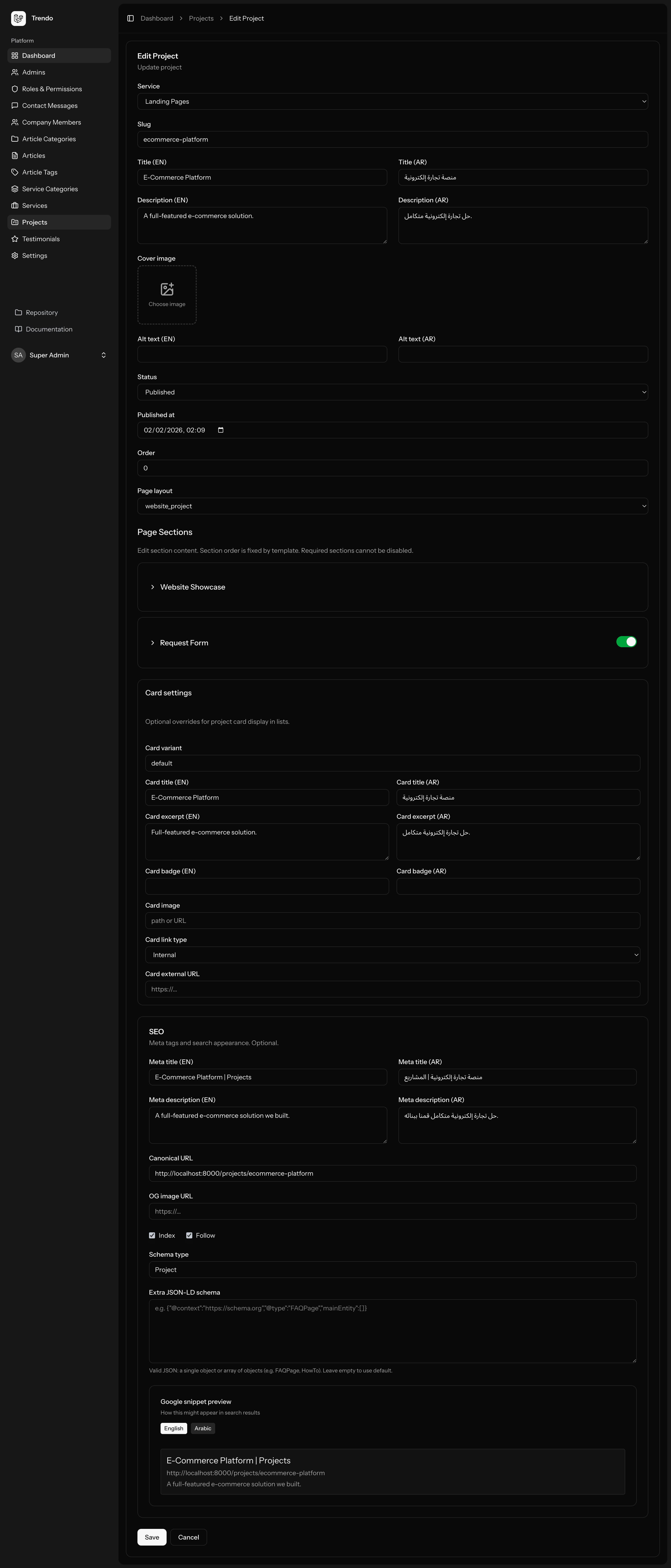Click the Choose image upload icon
This screenshot has height=1568, width=671.
pyautogui.click(x=167, y=289)
